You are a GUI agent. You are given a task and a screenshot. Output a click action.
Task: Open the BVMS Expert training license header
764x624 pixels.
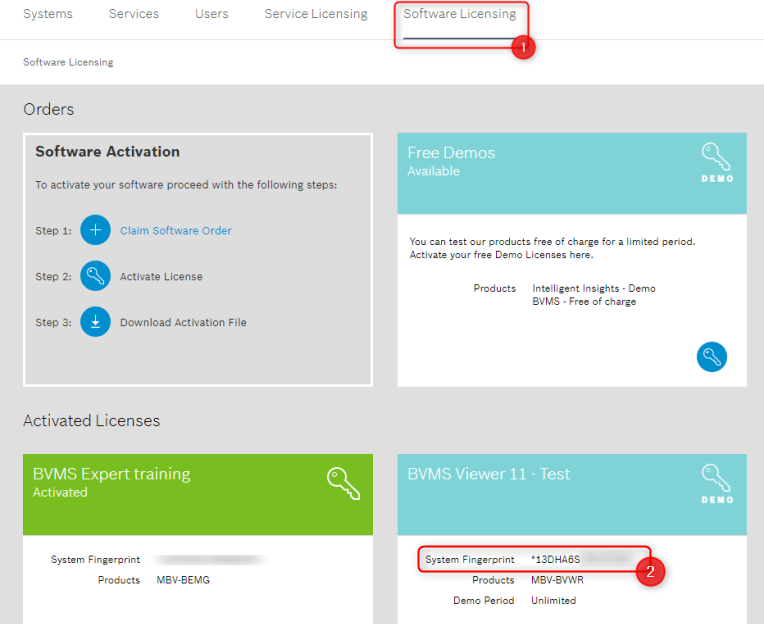click(111, 474)
